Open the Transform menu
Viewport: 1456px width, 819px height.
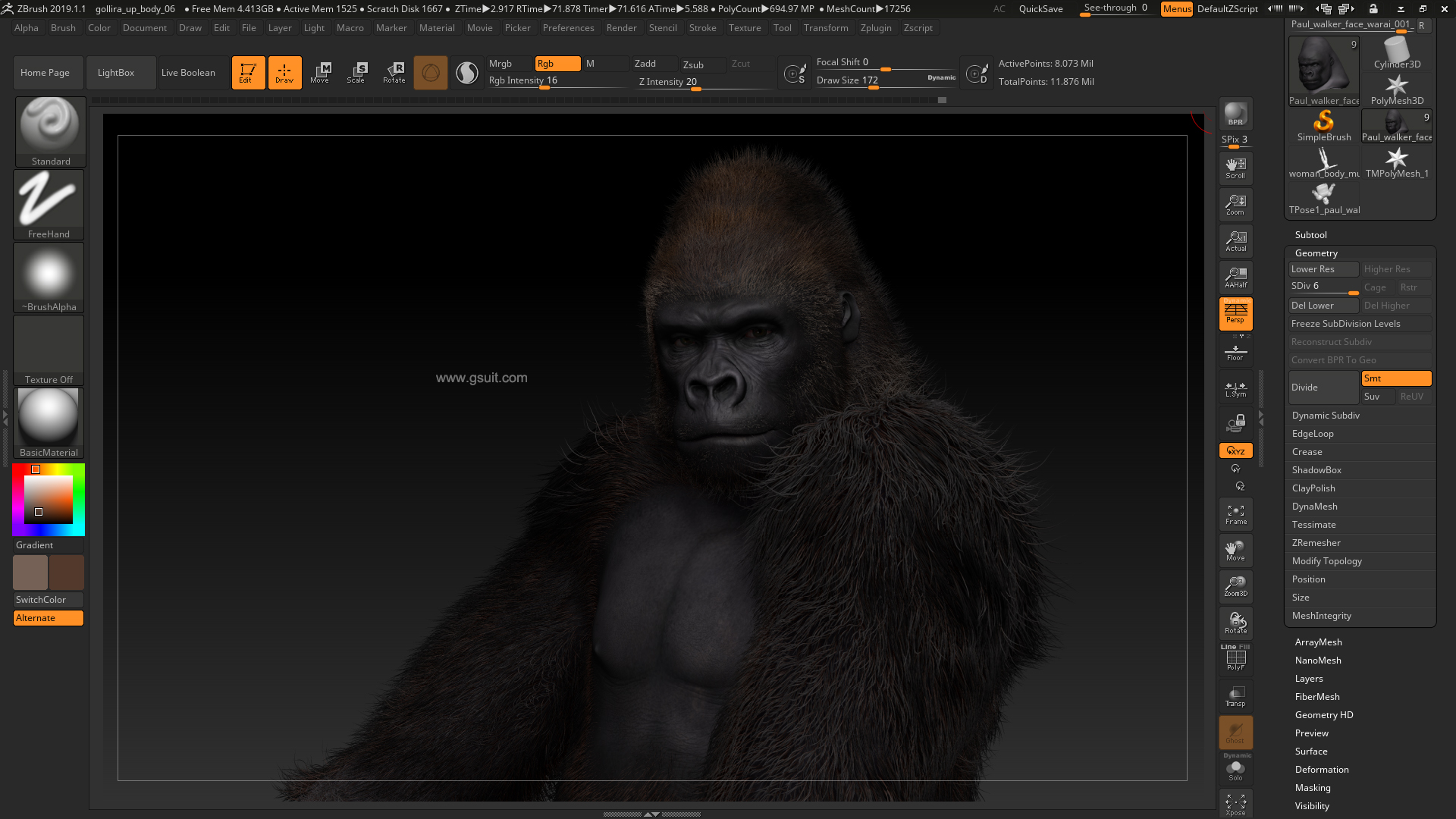tap(826, 28)
